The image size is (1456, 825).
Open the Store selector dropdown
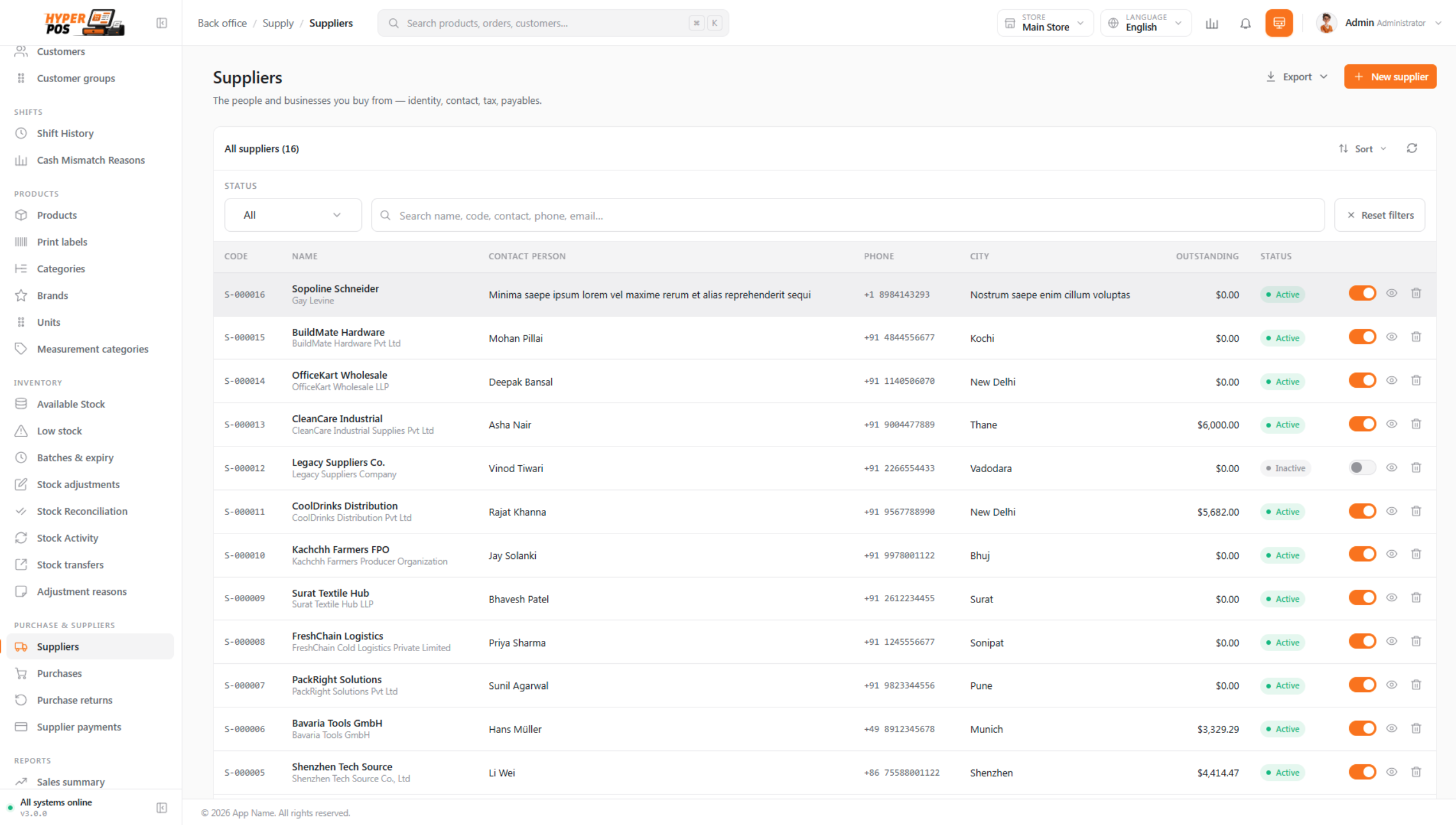(x=1045, y=23)
